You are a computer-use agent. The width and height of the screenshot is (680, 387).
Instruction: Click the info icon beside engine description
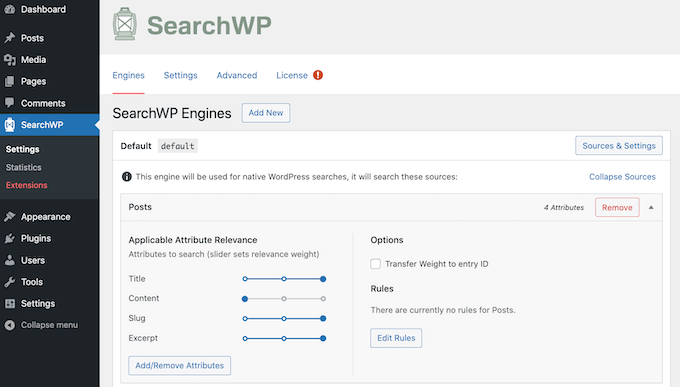127,177
